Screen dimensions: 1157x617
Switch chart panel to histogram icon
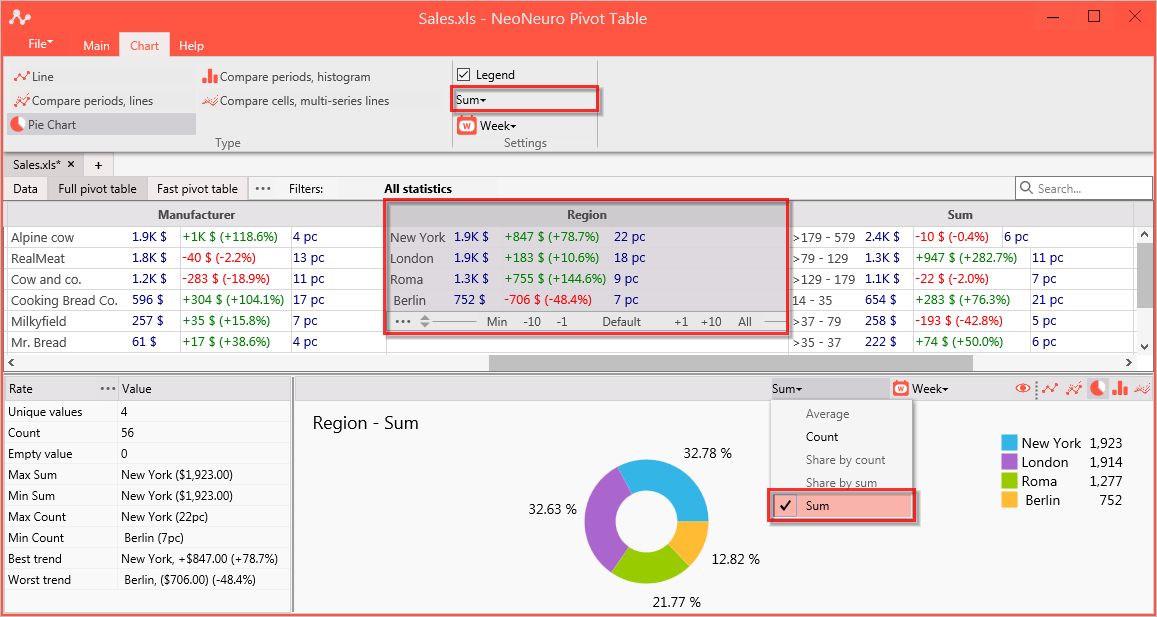click(1120, 388)
